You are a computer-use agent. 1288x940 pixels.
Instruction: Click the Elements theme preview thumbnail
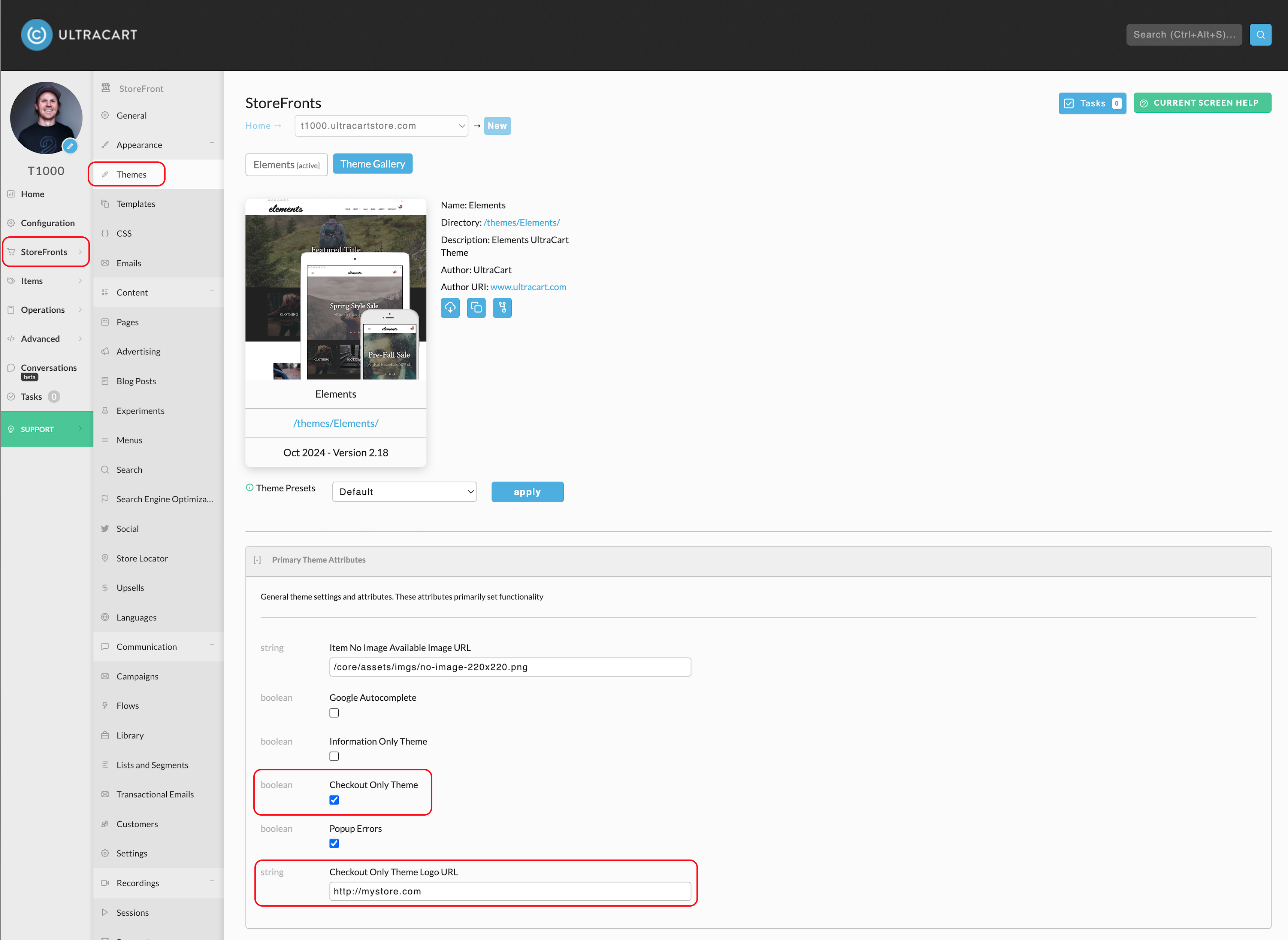tap(336, 289)
